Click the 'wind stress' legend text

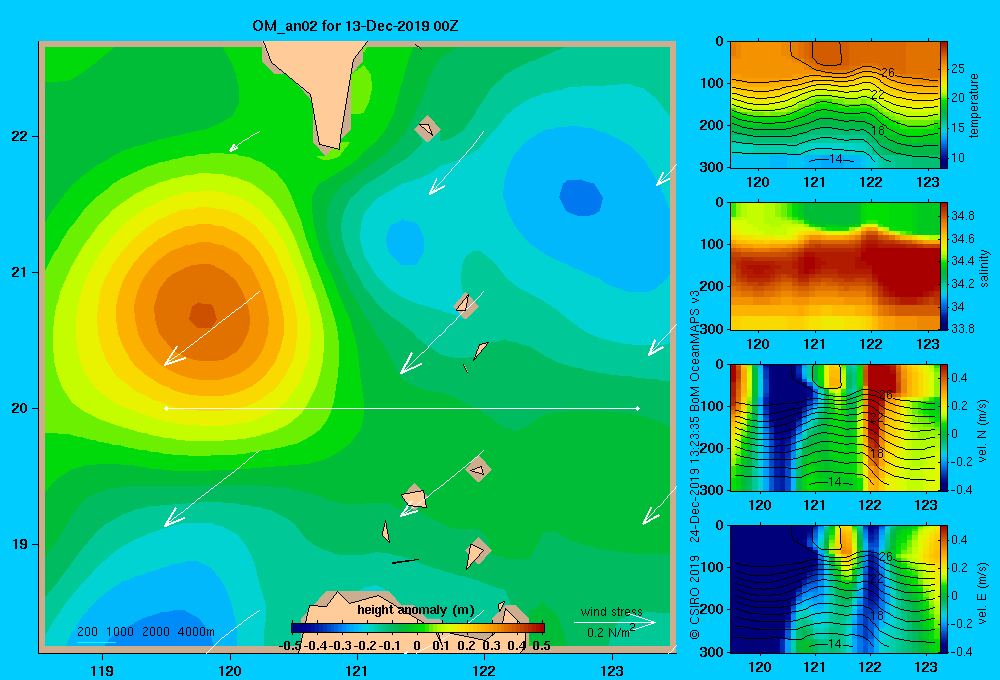tap(611, 611)
